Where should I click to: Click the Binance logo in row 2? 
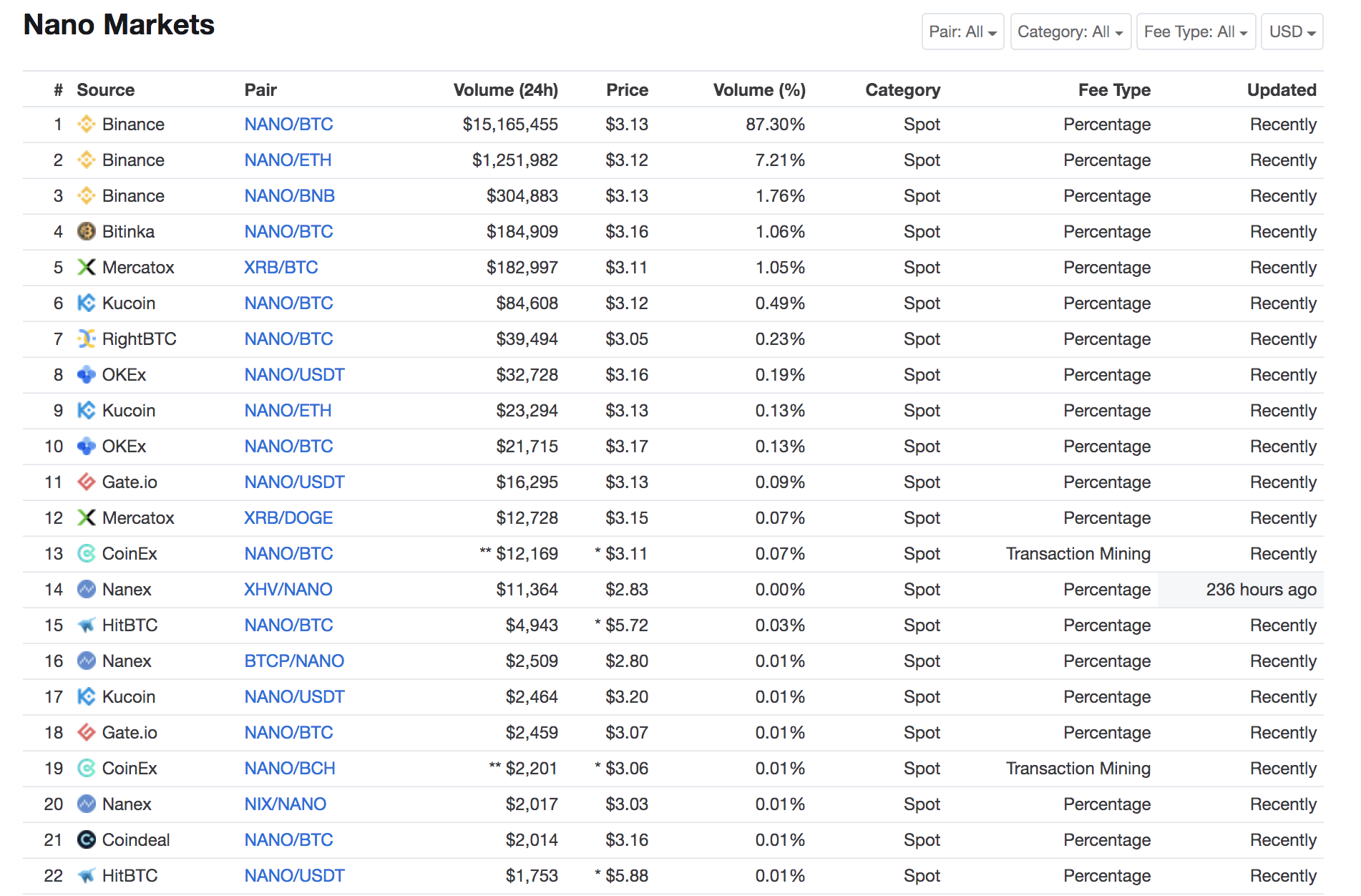(87, 160)
